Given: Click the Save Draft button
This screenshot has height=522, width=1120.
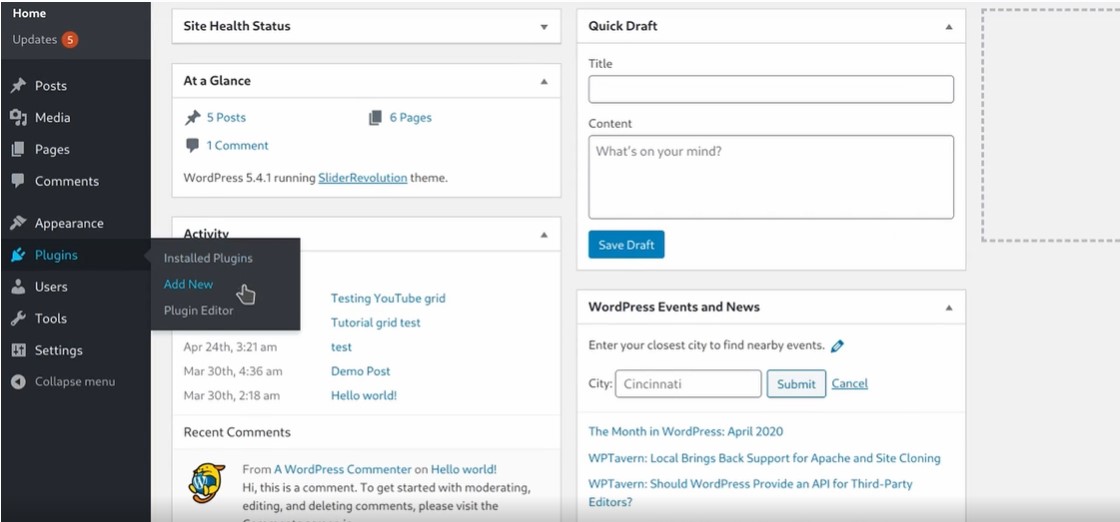Looking at the screenshot, I should click(x=626, y=245).
